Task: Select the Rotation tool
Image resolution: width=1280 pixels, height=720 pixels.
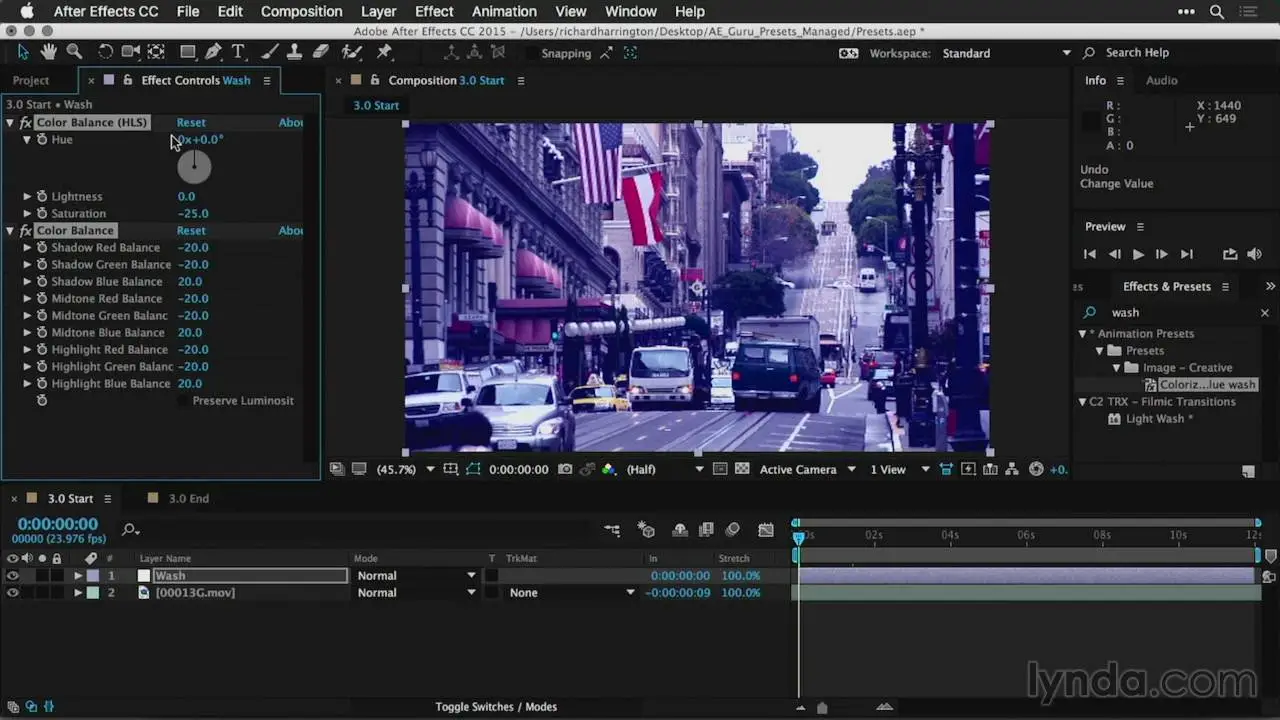Action: [x=105, y=52]
